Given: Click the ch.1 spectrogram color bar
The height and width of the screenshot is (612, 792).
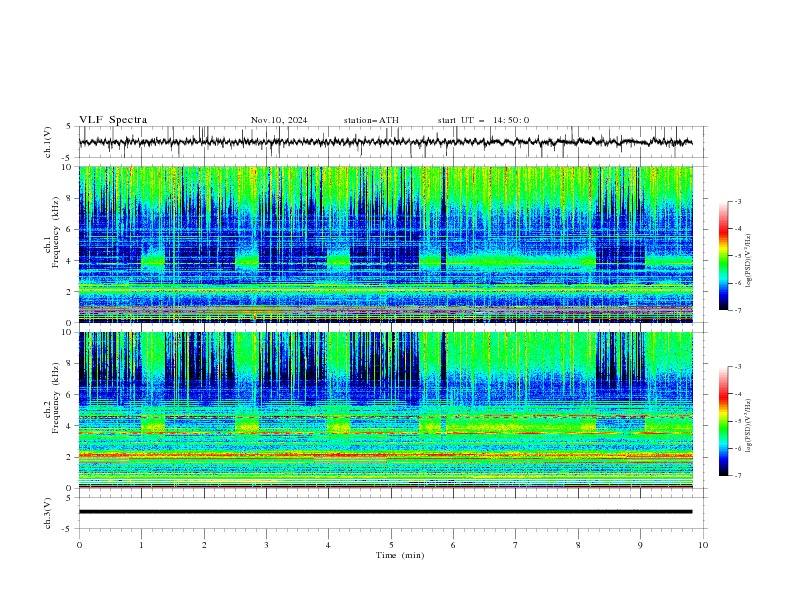Looking at the screenshot, I should 723,255.
